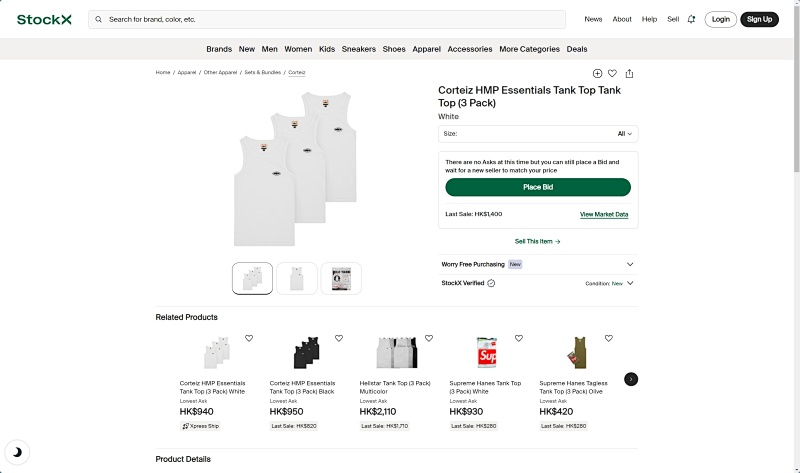Click the StockX logo
This screenshot has width=800, height=473.
click(x=44, y=19)
